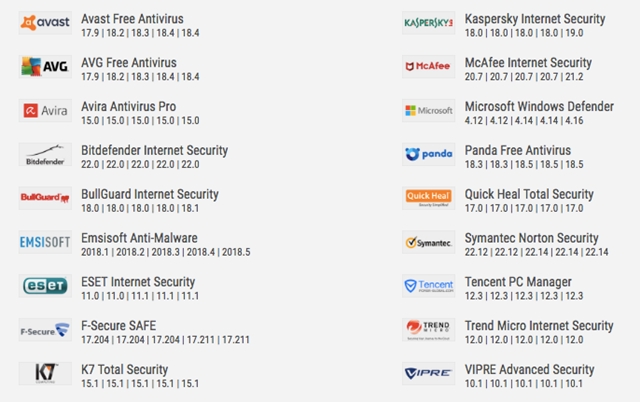
Task: Select Microsoft Windows Defender title
Action: (539, 107)
